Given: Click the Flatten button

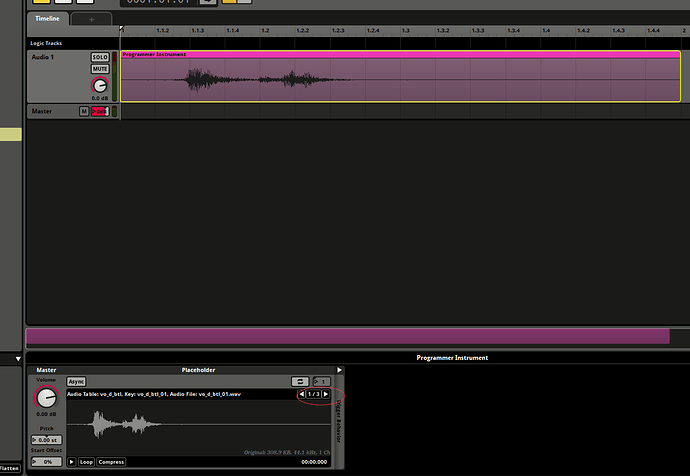Looking at the screenshot, I should tap(9, 468).
